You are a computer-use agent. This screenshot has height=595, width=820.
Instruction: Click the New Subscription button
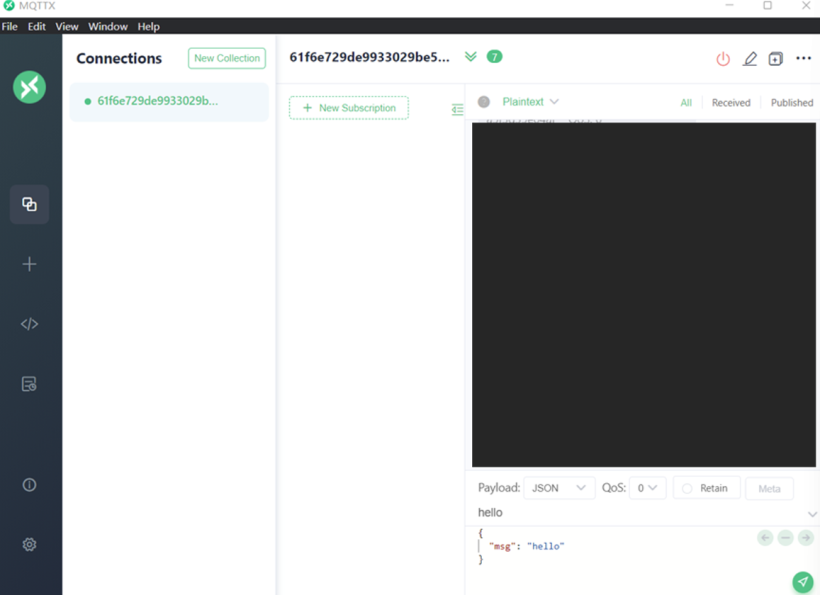[x=349, y=108]
